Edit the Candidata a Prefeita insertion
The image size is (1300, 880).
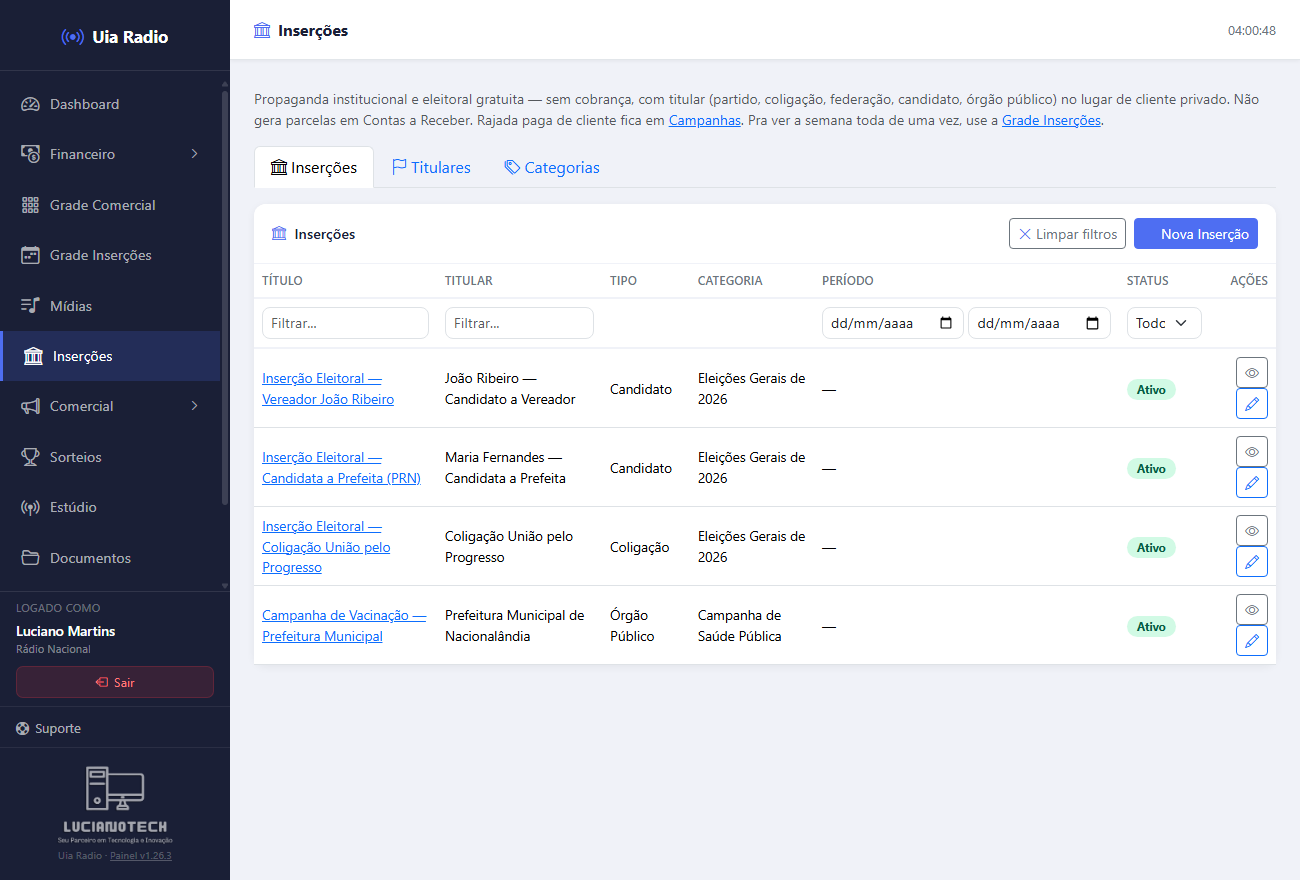coord(1251,482)
